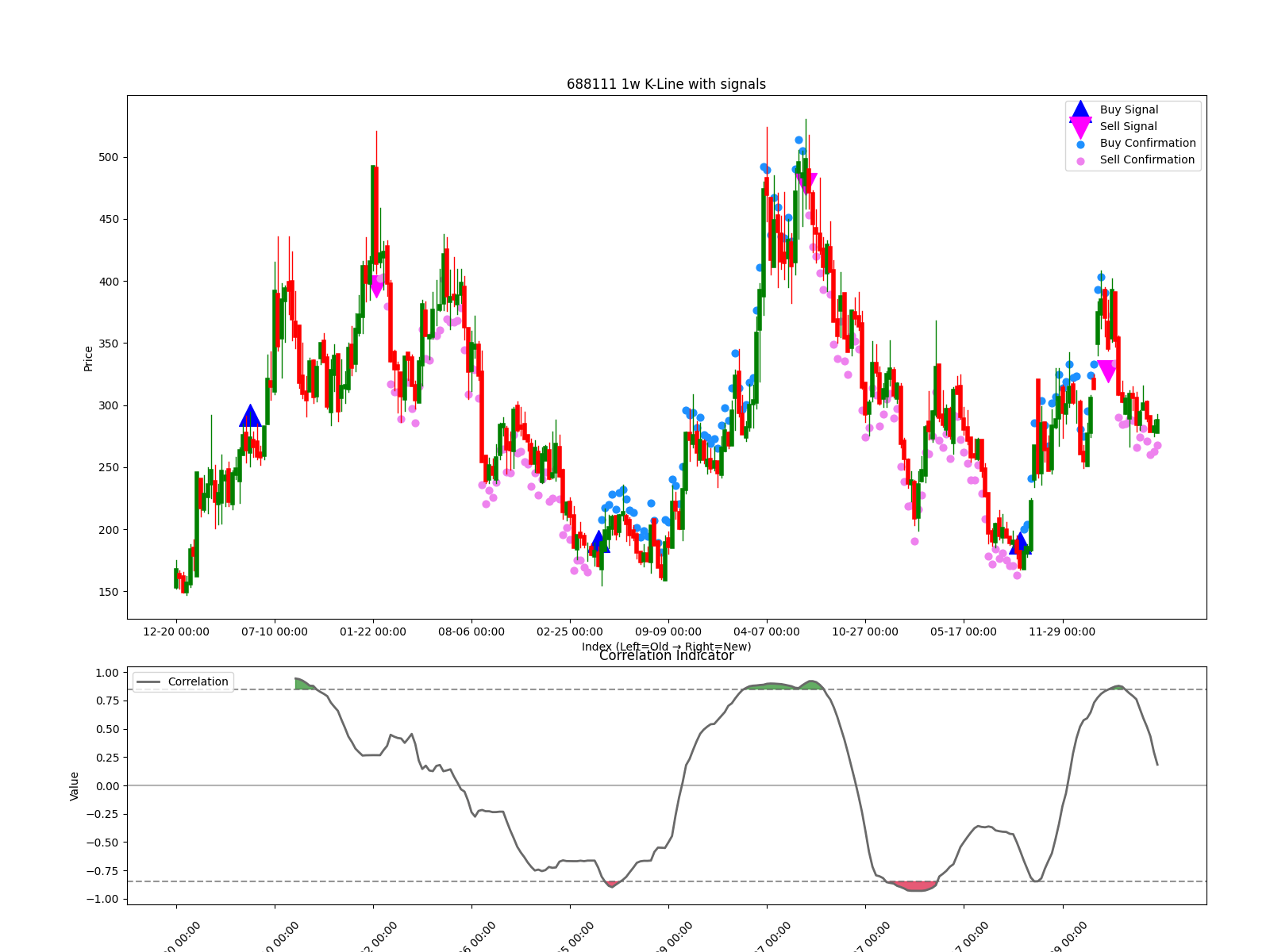
Task: Select the Buy Signal triangle near 02-25 date
Action: 599,542
